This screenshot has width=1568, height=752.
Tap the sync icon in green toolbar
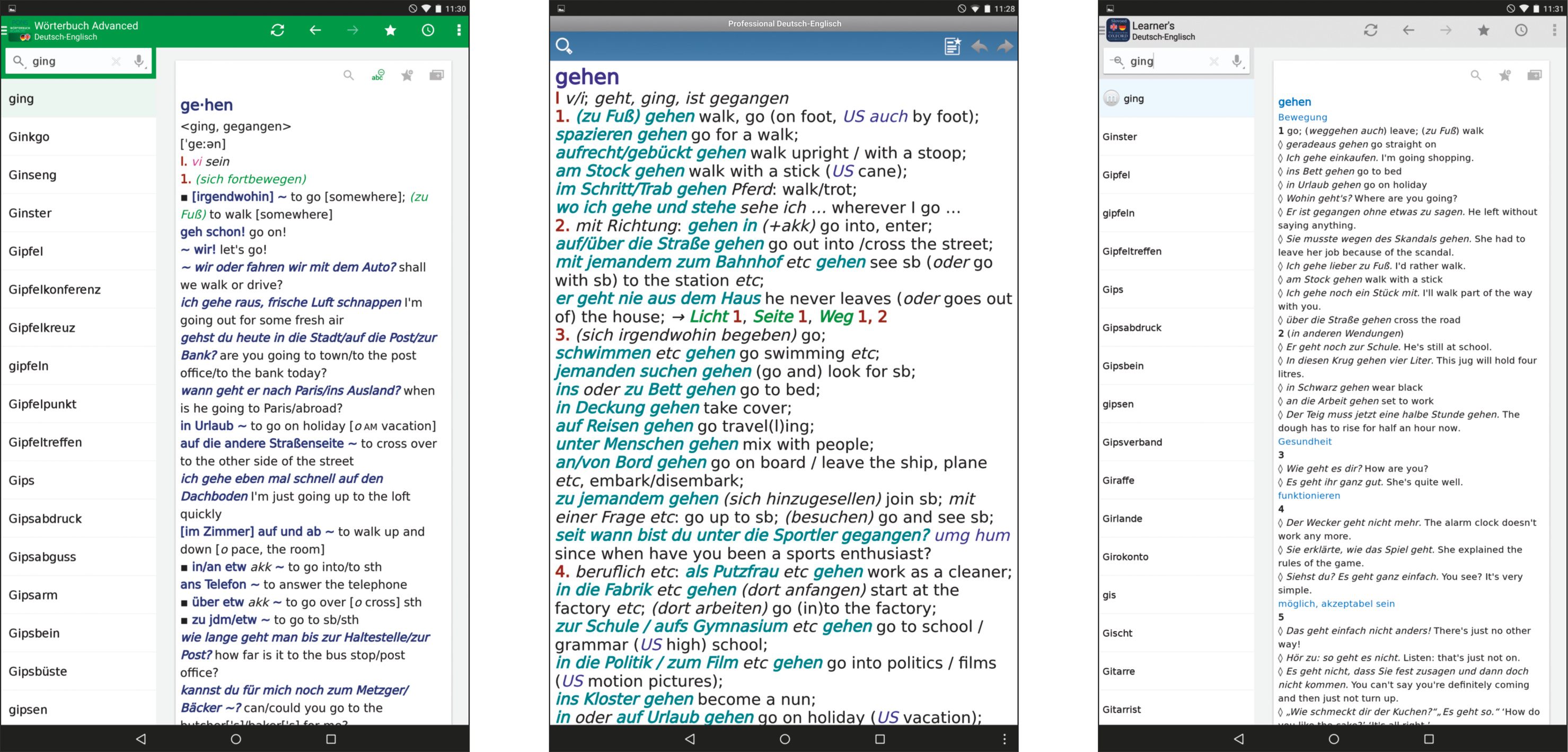point(278,30)
